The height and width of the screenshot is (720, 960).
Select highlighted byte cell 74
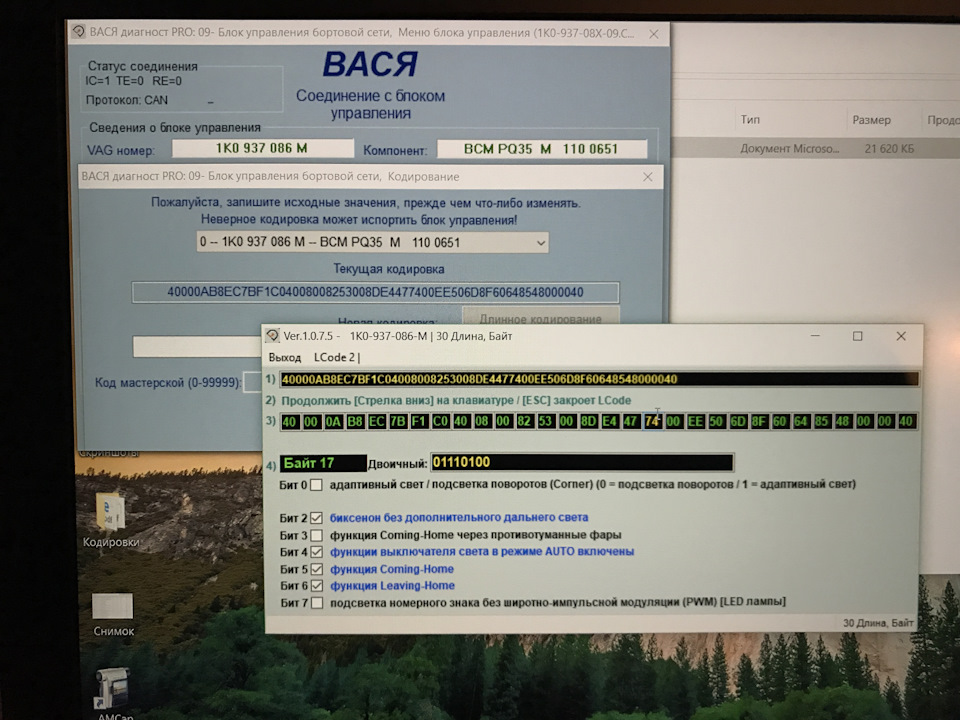click(x=652, y=421)
